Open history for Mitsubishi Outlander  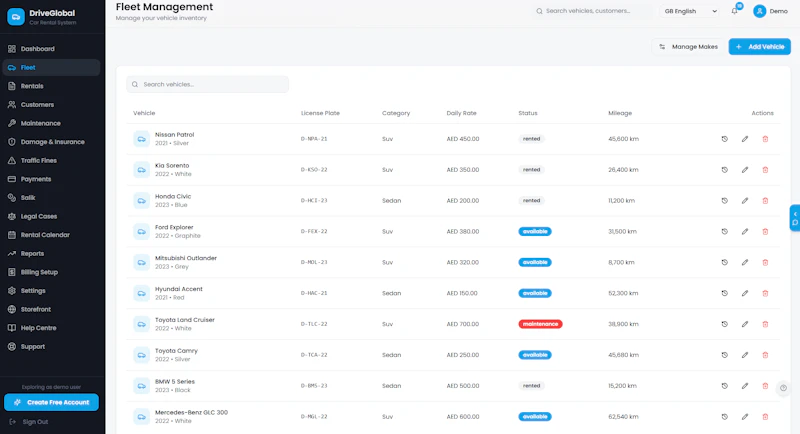pos(724,262)
